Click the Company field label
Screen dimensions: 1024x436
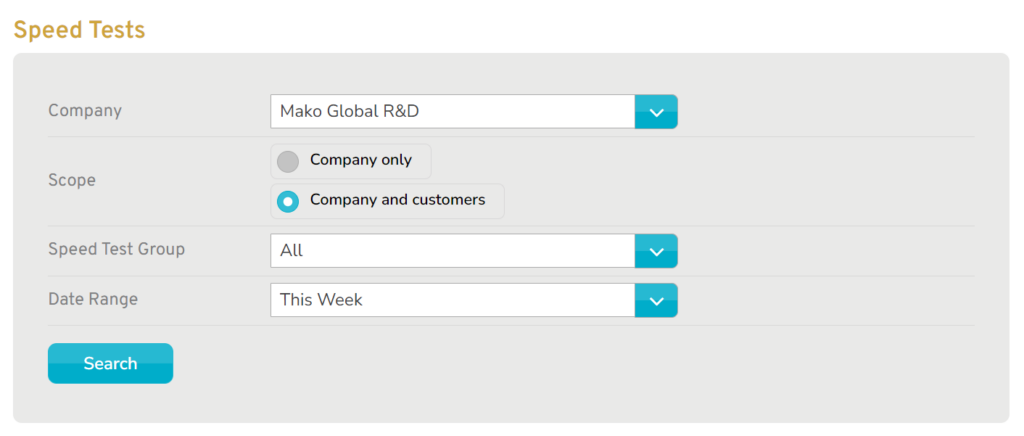pos(85,111)
